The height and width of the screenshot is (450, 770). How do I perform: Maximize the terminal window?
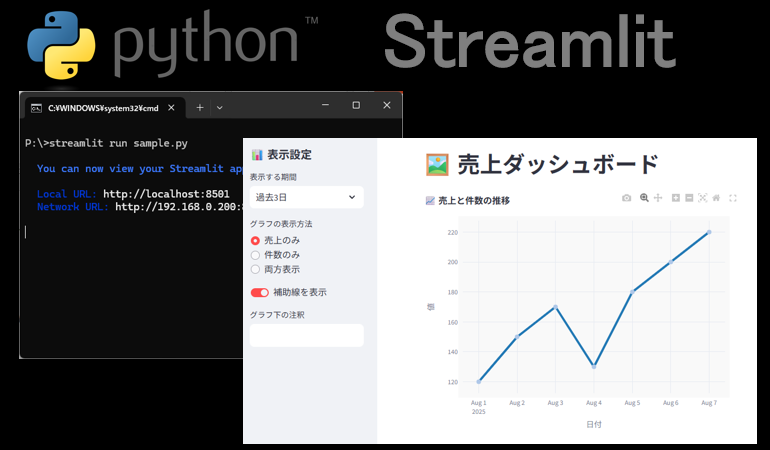coord(356,105)
